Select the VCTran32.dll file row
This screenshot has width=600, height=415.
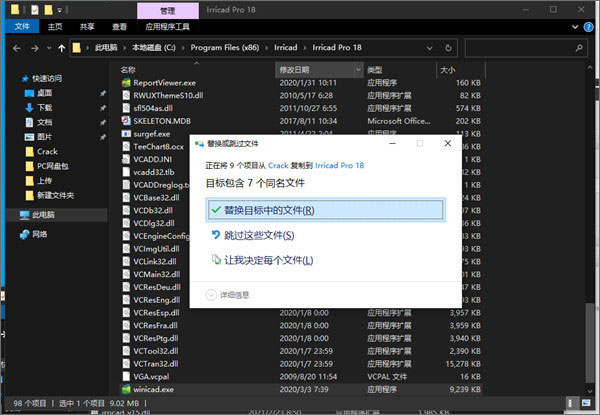300,364
